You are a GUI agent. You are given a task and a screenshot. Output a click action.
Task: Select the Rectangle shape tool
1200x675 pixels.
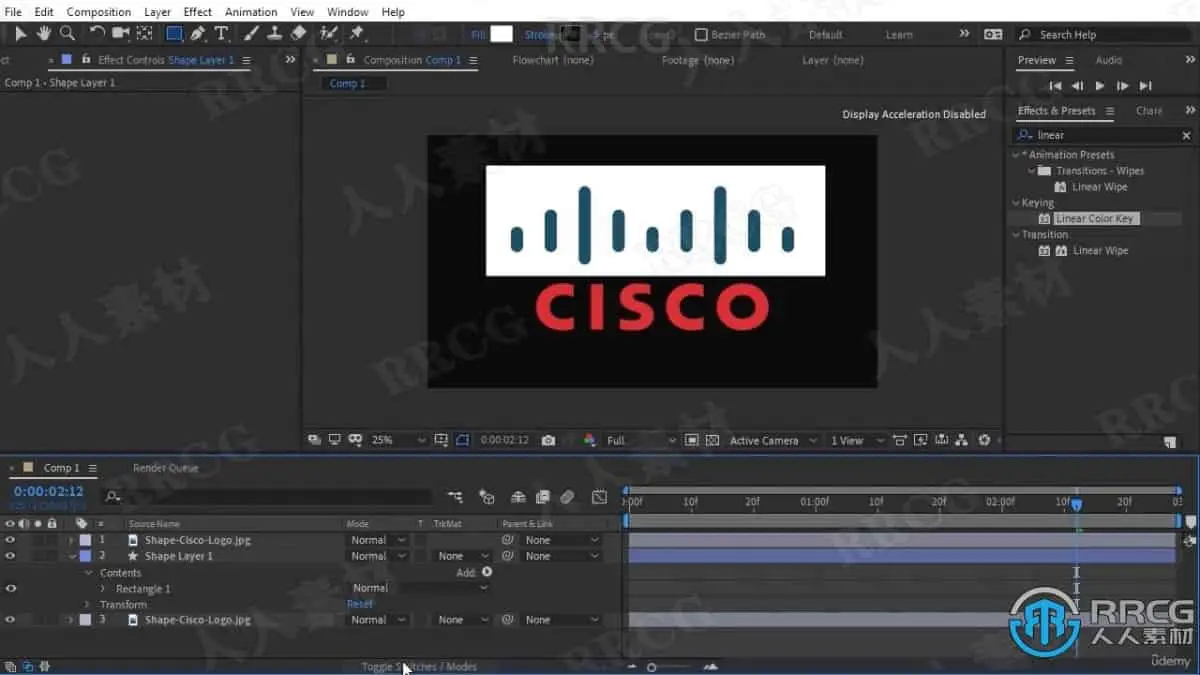pos(174,34)
